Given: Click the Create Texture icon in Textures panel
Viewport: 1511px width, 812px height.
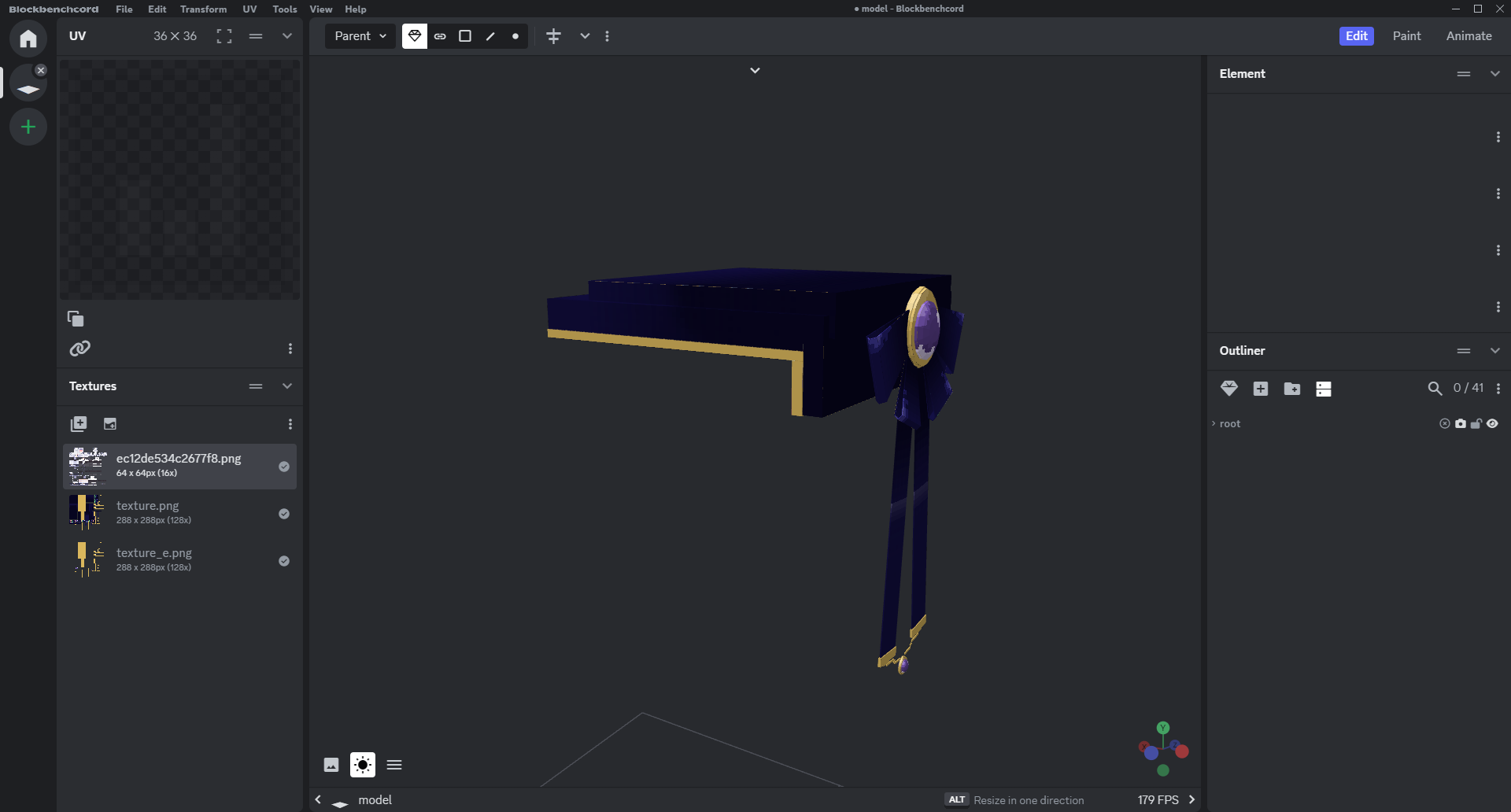Looking at the screenshot, I should click(x=110, y=424).
